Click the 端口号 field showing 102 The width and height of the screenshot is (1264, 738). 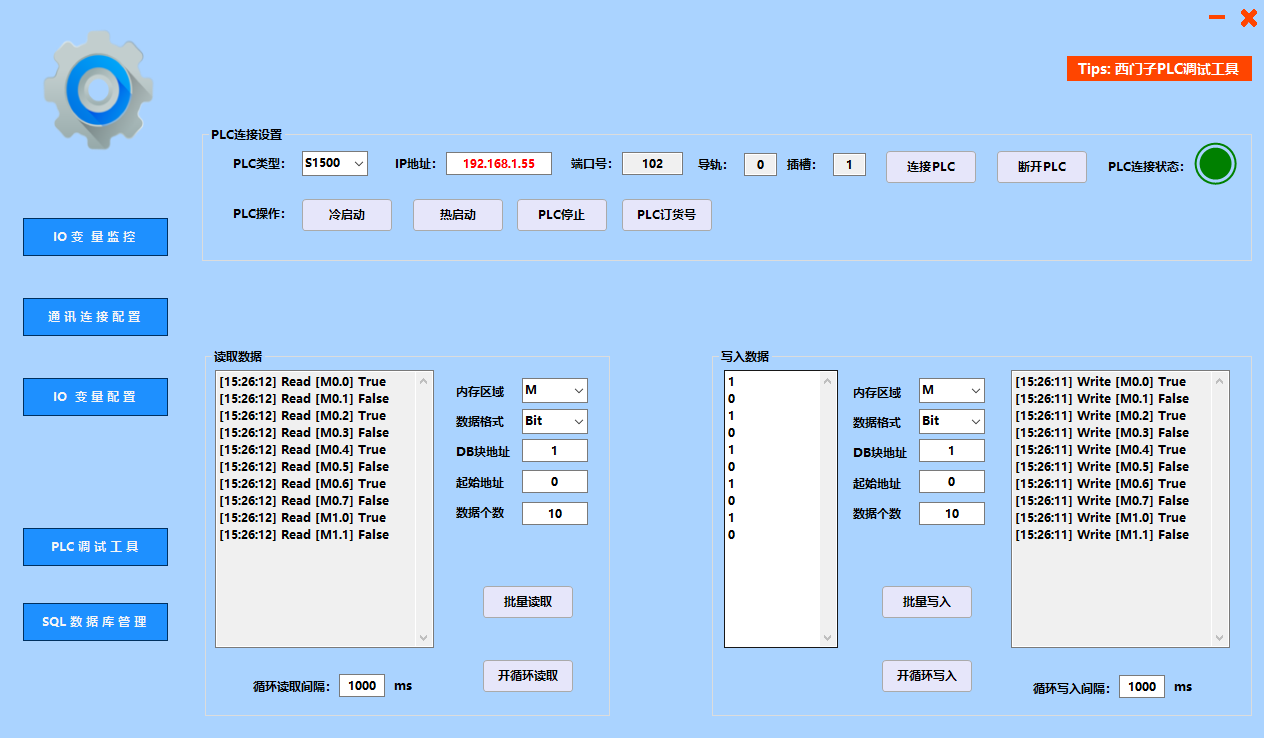click(653, 163)
